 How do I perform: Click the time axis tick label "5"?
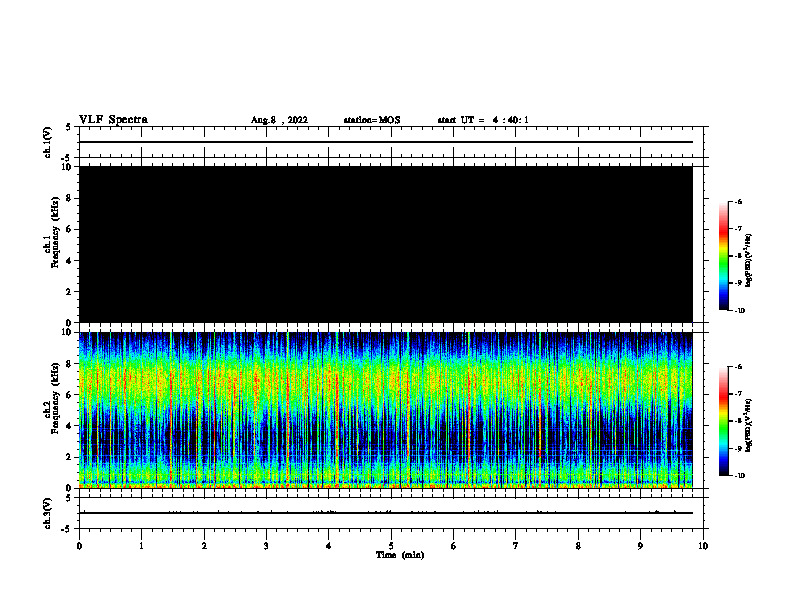tap(391, 546)
